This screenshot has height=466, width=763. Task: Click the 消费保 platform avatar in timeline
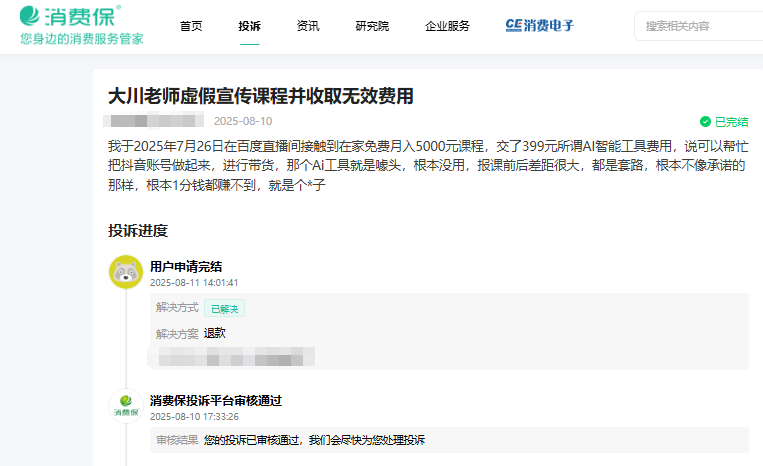pos(126,406)
